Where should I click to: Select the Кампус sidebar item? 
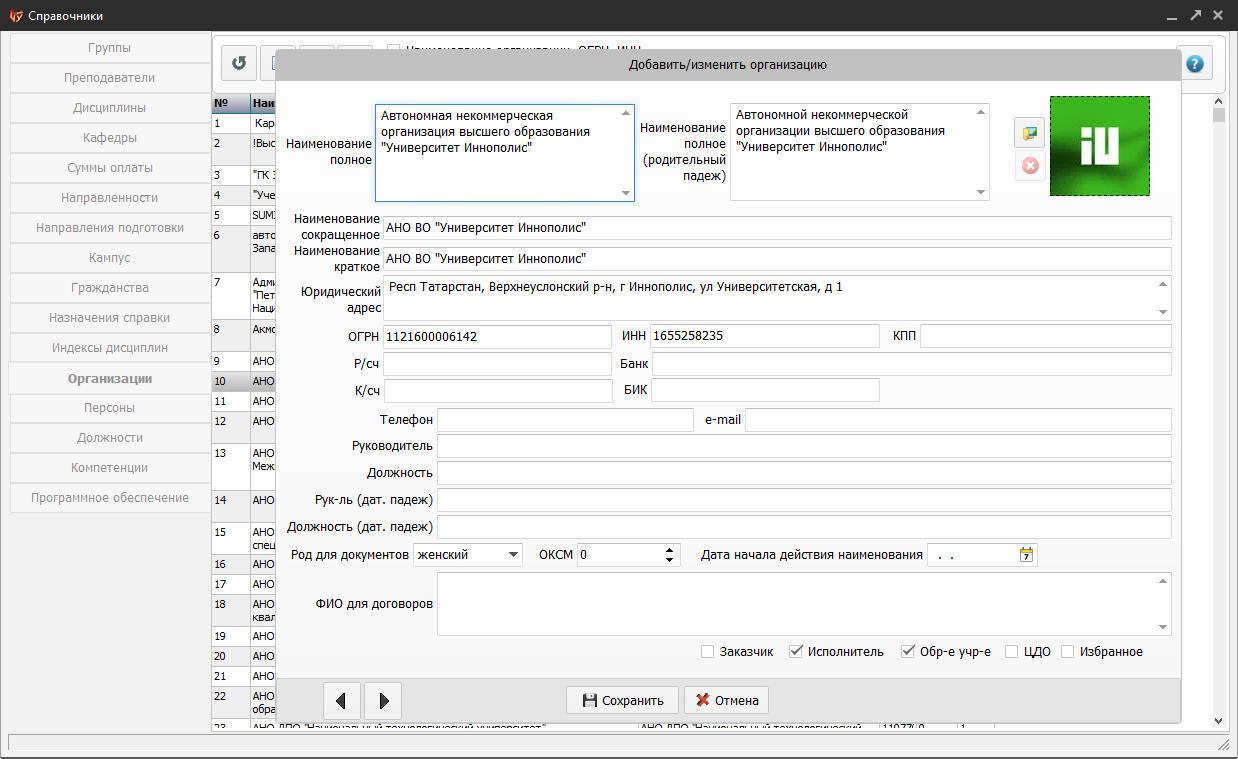[110, 258]
